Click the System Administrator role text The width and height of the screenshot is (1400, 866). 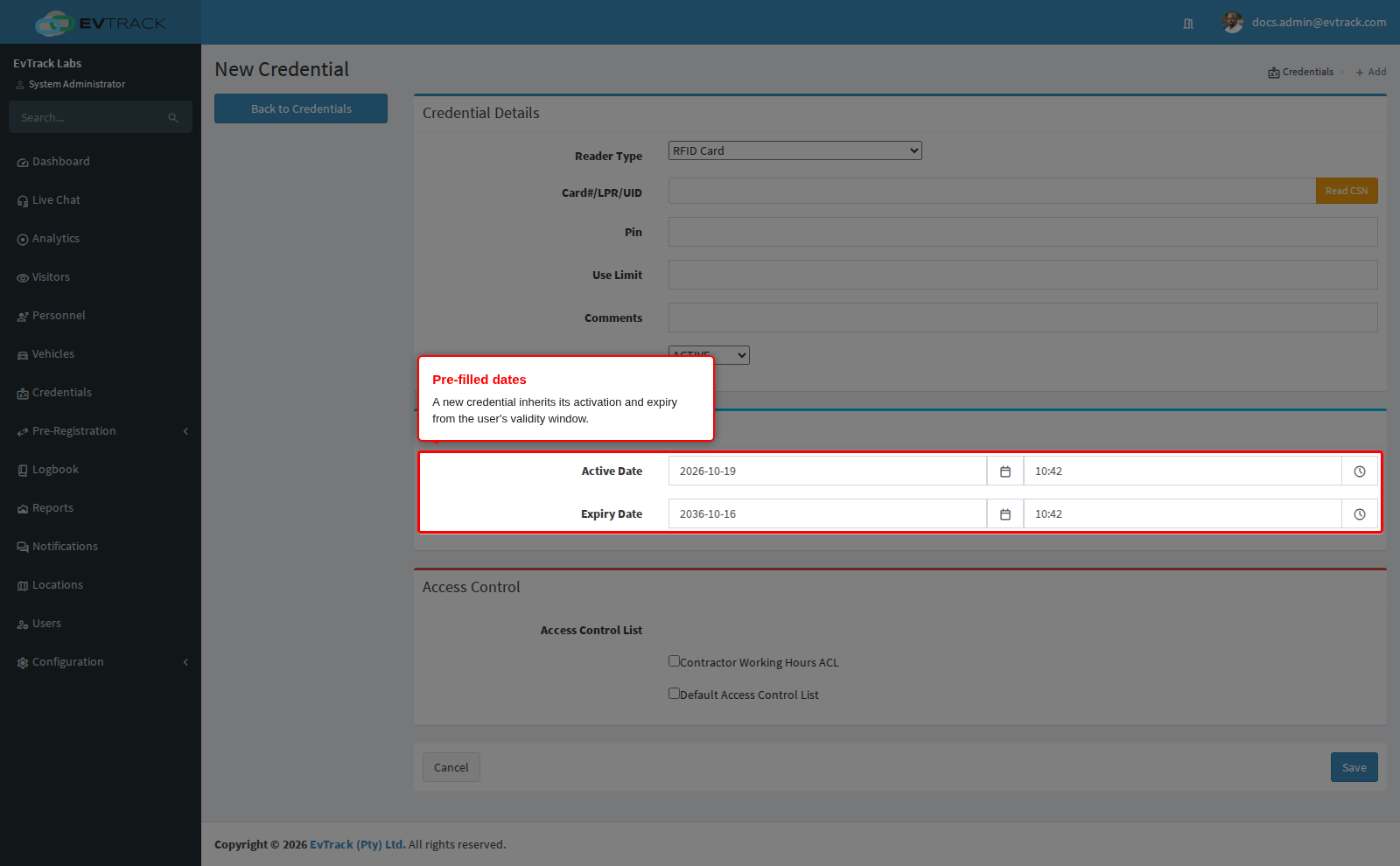click(x=77, y=84)
